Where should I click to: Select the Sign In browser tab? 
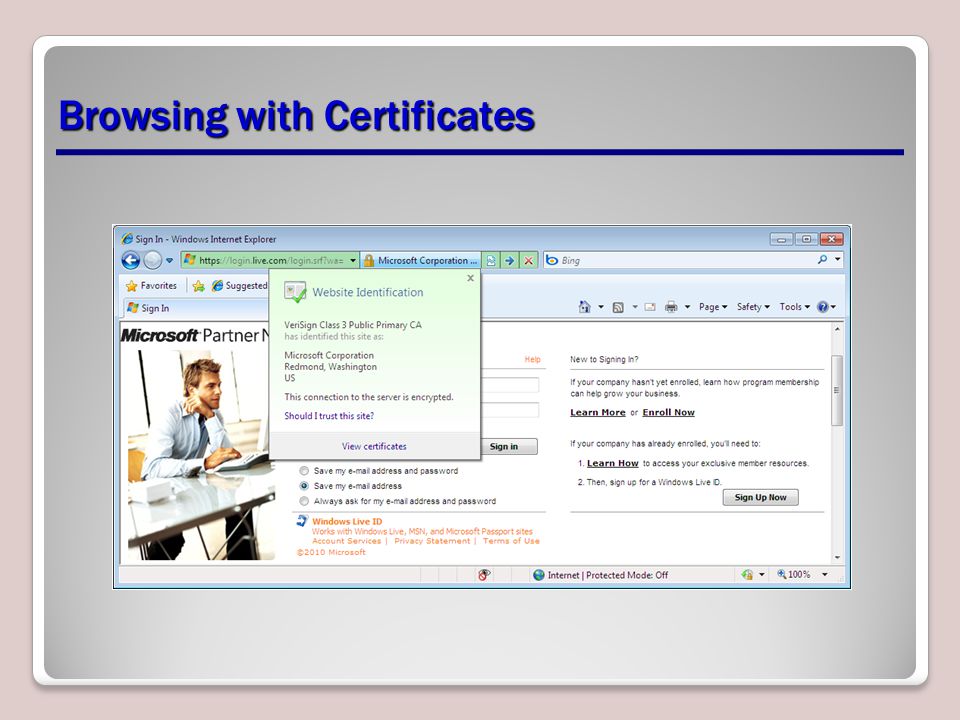195,308
